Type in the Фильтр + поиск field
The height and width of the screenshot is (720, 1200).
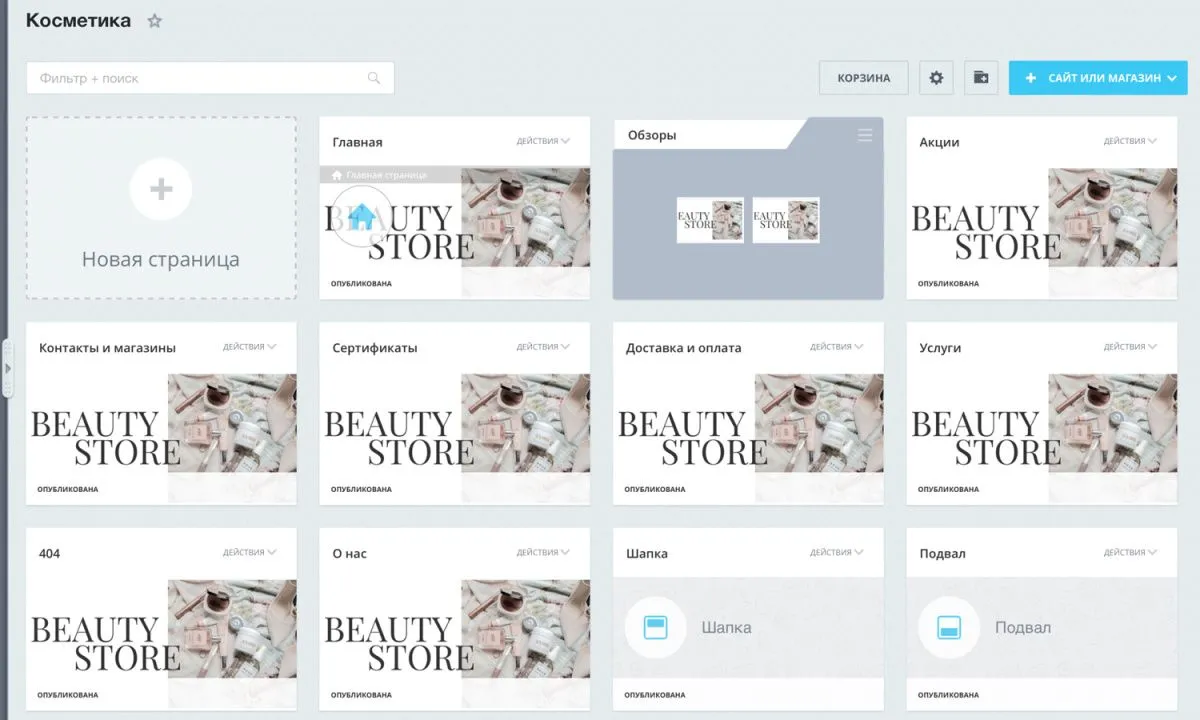(200, 78)
